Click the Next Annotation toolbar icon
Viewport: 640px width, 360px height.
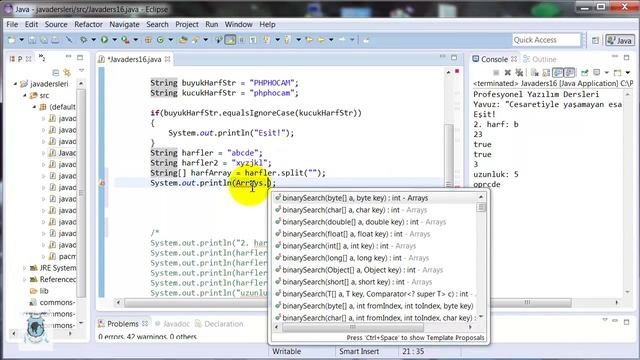point(267,40)
